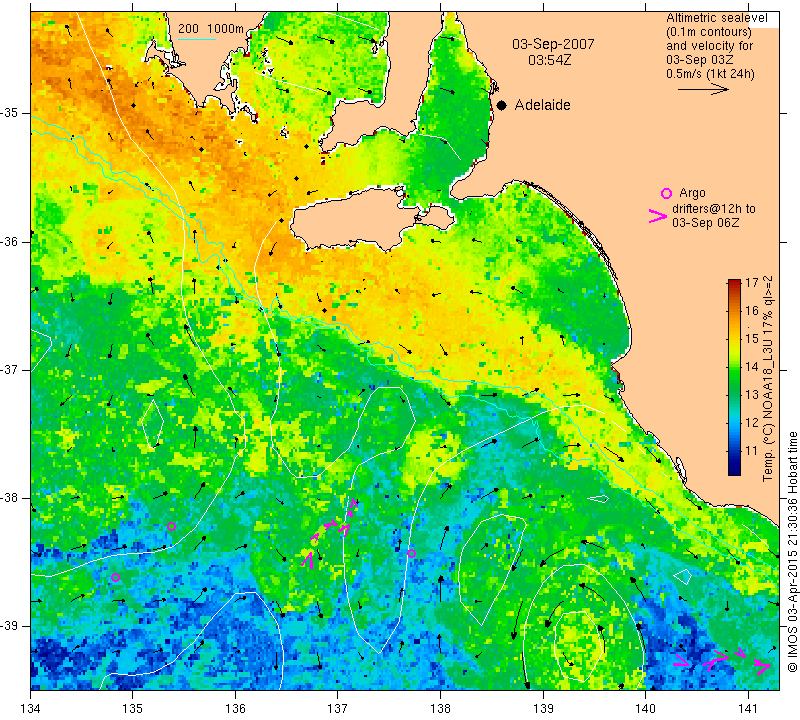Click the latitude axis label '-38'
This screenshot has width=800, height=720.
click(x=10, y=497)
